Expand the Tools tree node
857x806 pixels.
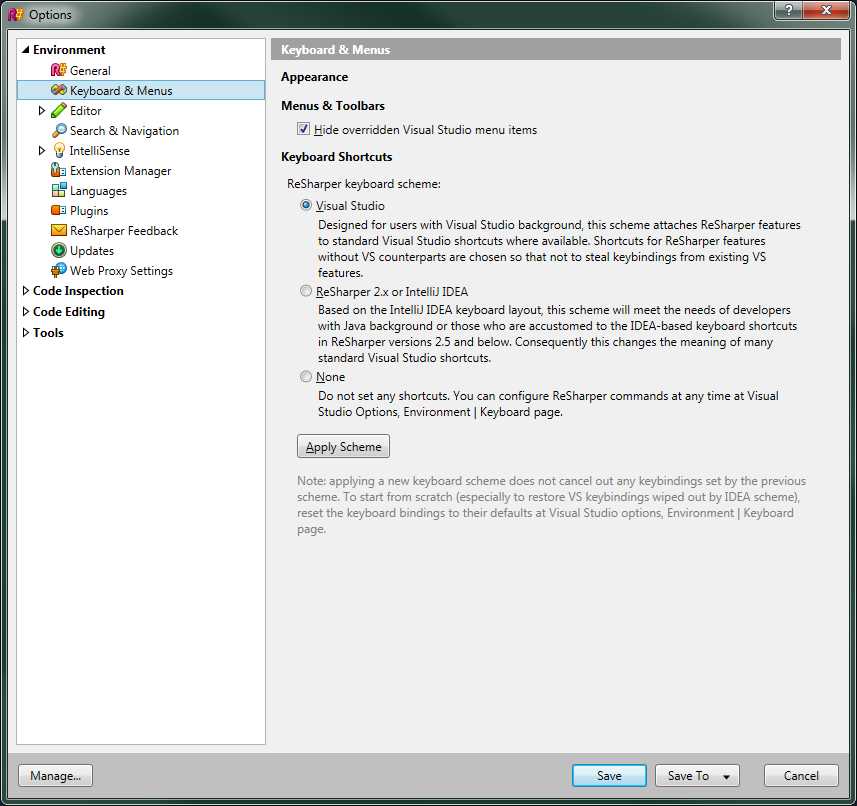(25, 332)
